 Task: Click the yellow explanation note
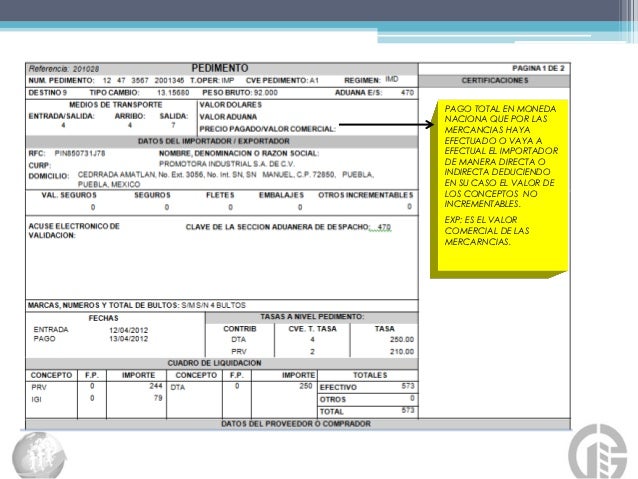pyautogui.click(x=499, y=189)
